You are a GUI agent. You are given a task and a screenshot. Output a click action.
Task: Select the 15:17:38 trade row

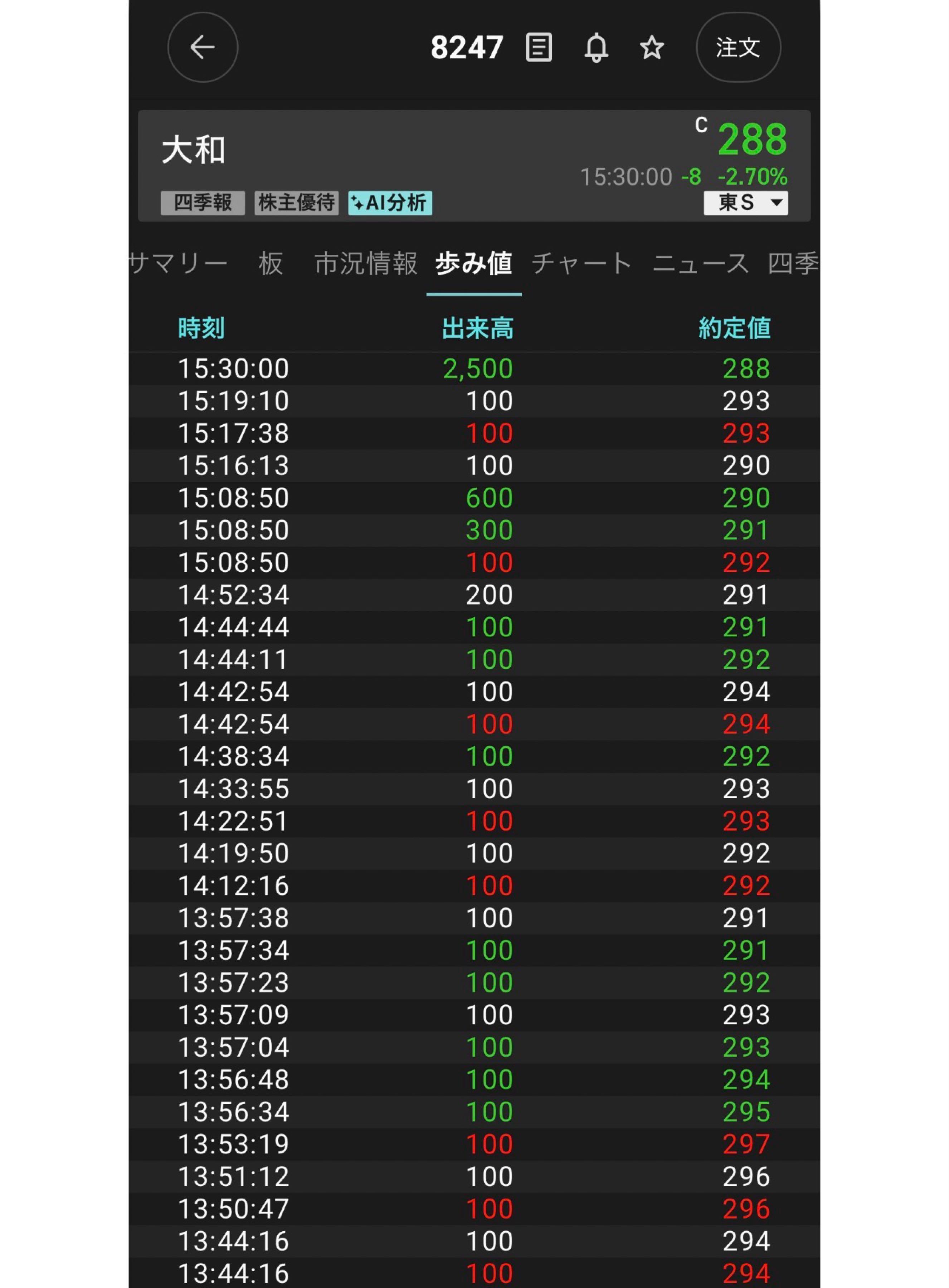pos(474,433)
